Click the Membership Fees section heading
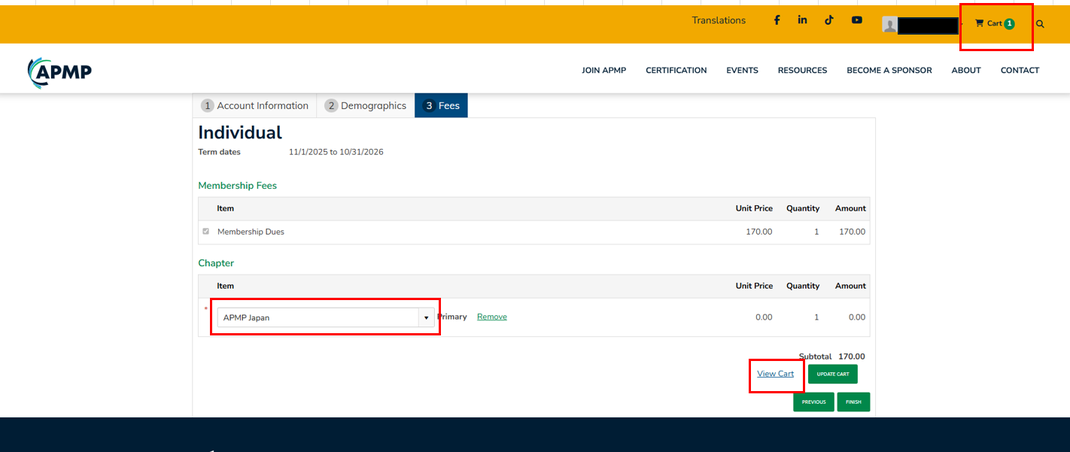1070x452 pixels. point(237,186)
